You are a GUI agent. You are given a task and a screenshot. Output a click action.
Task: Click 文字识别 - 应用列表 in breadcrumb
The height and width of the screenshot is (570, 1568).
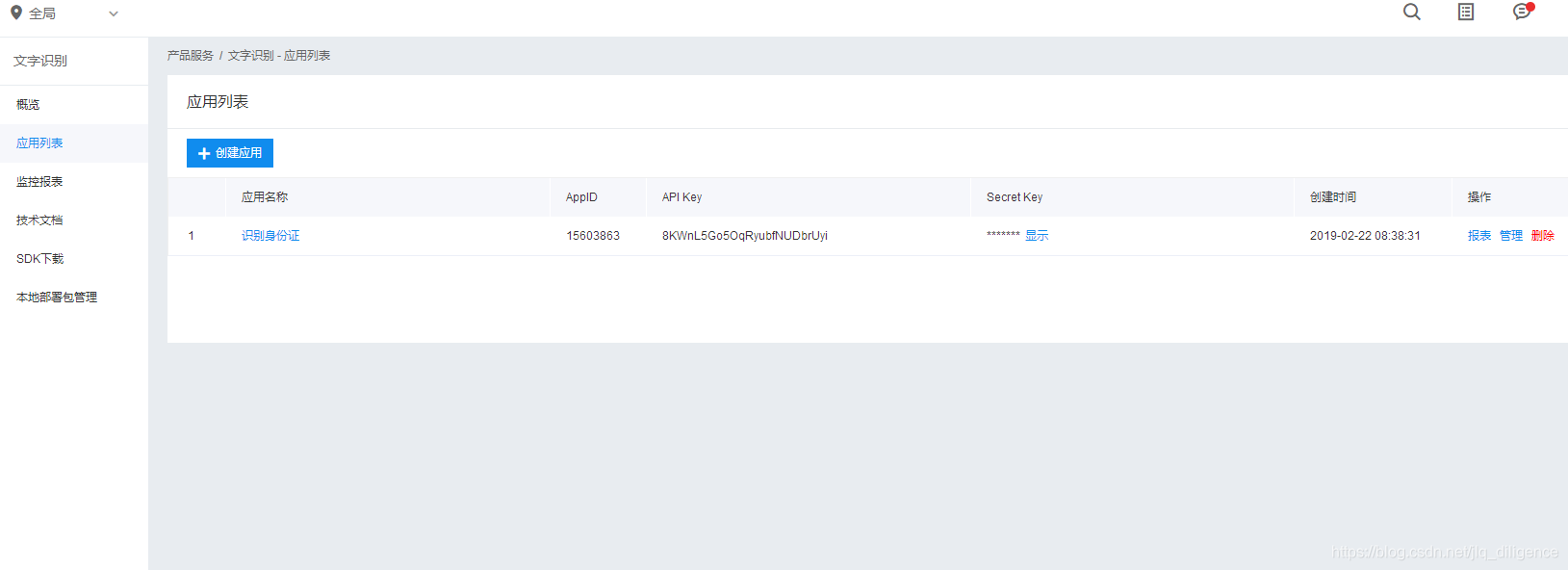coord(279,56)
